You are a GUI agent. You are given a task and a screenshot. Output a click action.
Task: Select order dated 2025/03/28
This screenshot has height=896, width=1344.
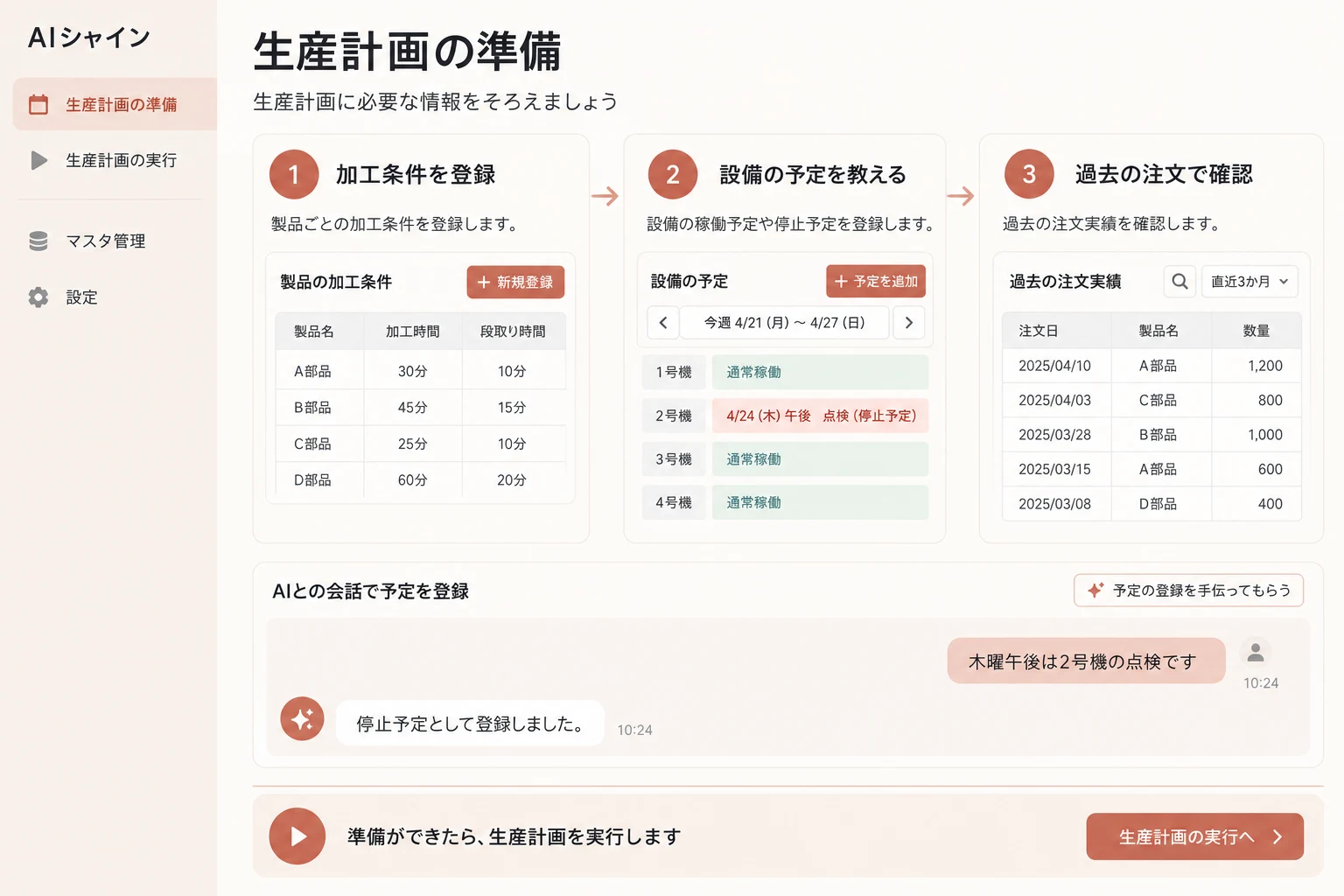(x=1151, y=435)
